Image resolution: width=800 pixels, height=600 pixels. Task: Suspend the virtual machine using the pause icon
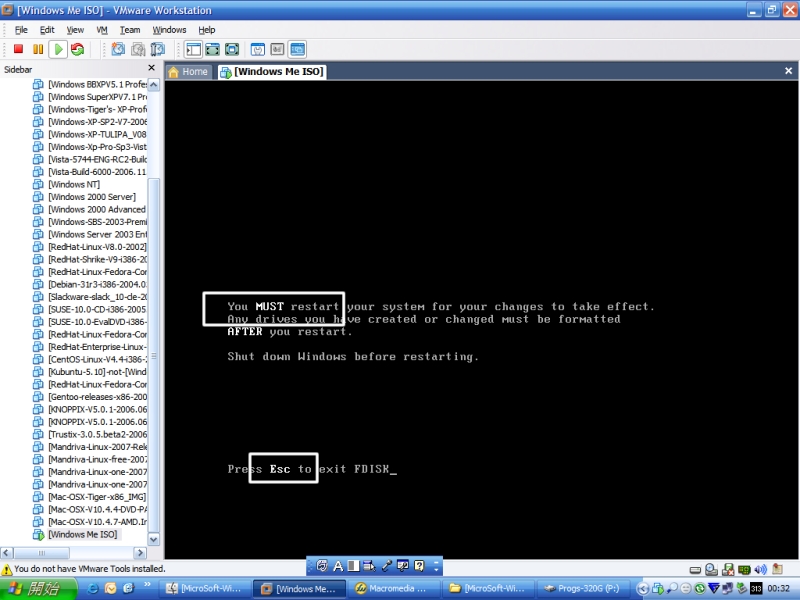[x=38, y=49]
